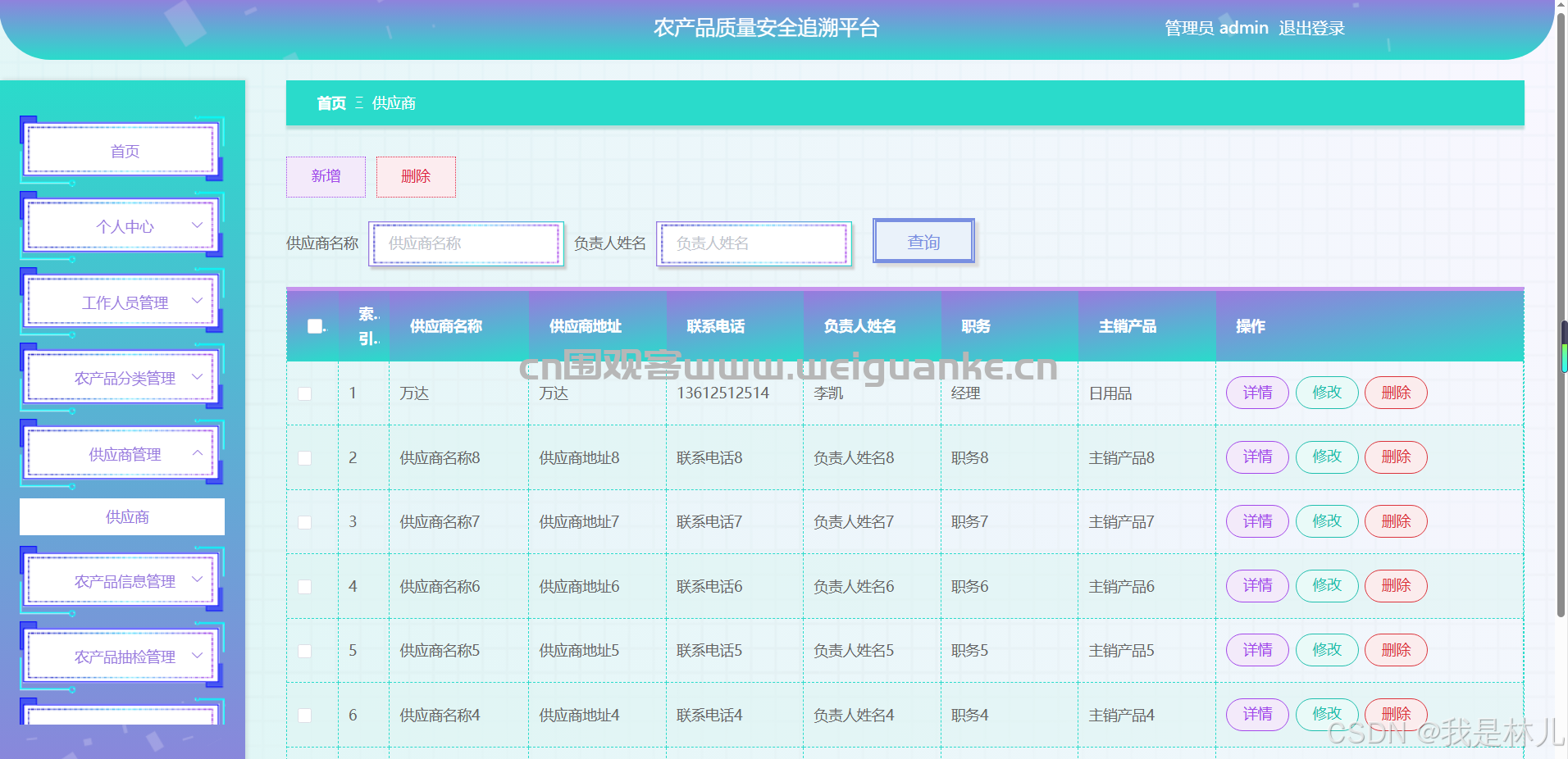View 详情 for 供应商名称6
Screen dimensions: 1568x759
(1257, 585)
